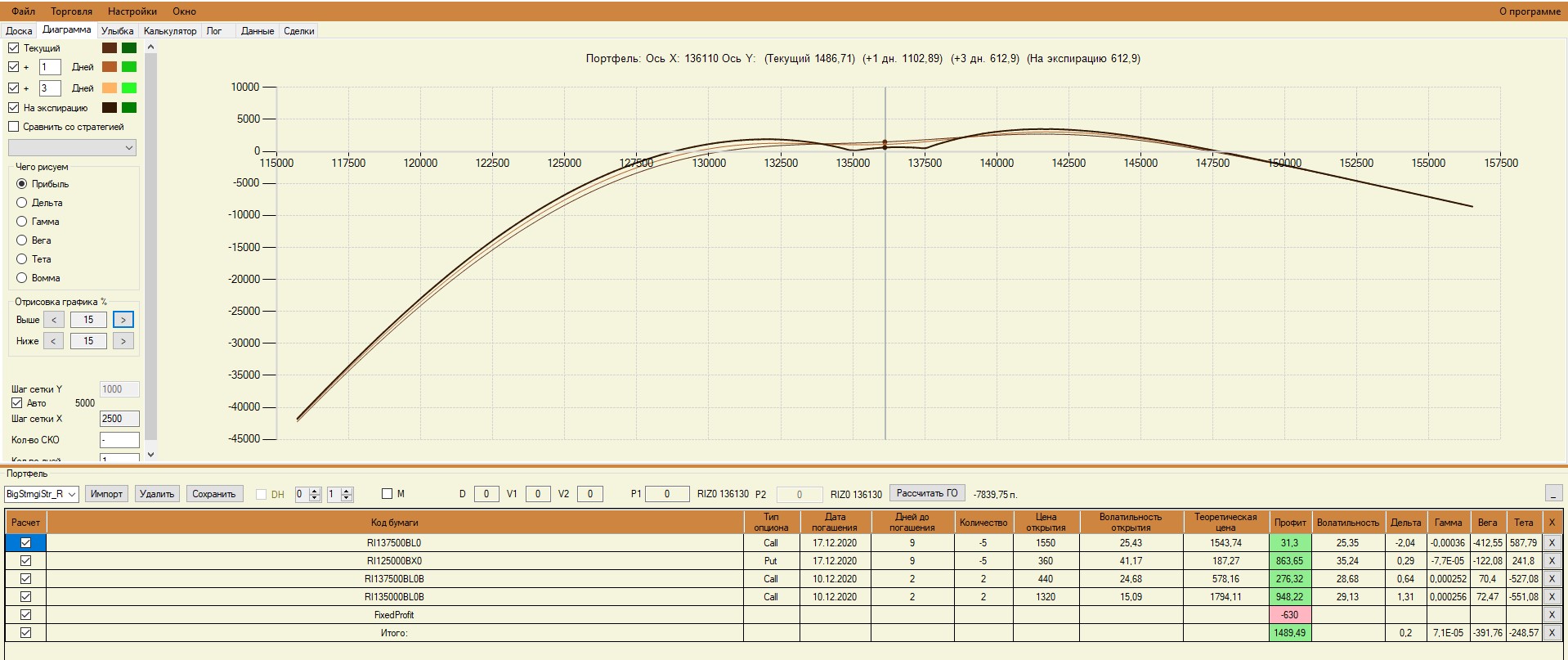
Task: Expand the strategy comparison combo box
Action: pos(72,148)
